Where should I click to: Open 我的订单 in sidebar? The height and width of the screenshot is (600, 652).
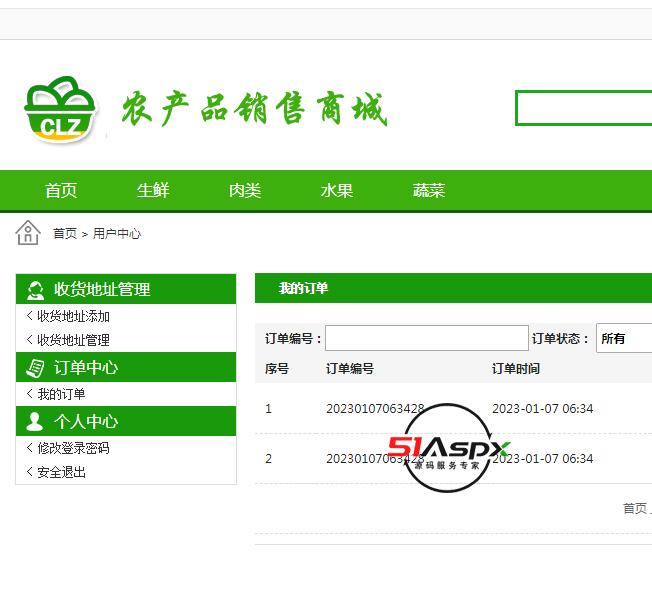pos(61,394)
